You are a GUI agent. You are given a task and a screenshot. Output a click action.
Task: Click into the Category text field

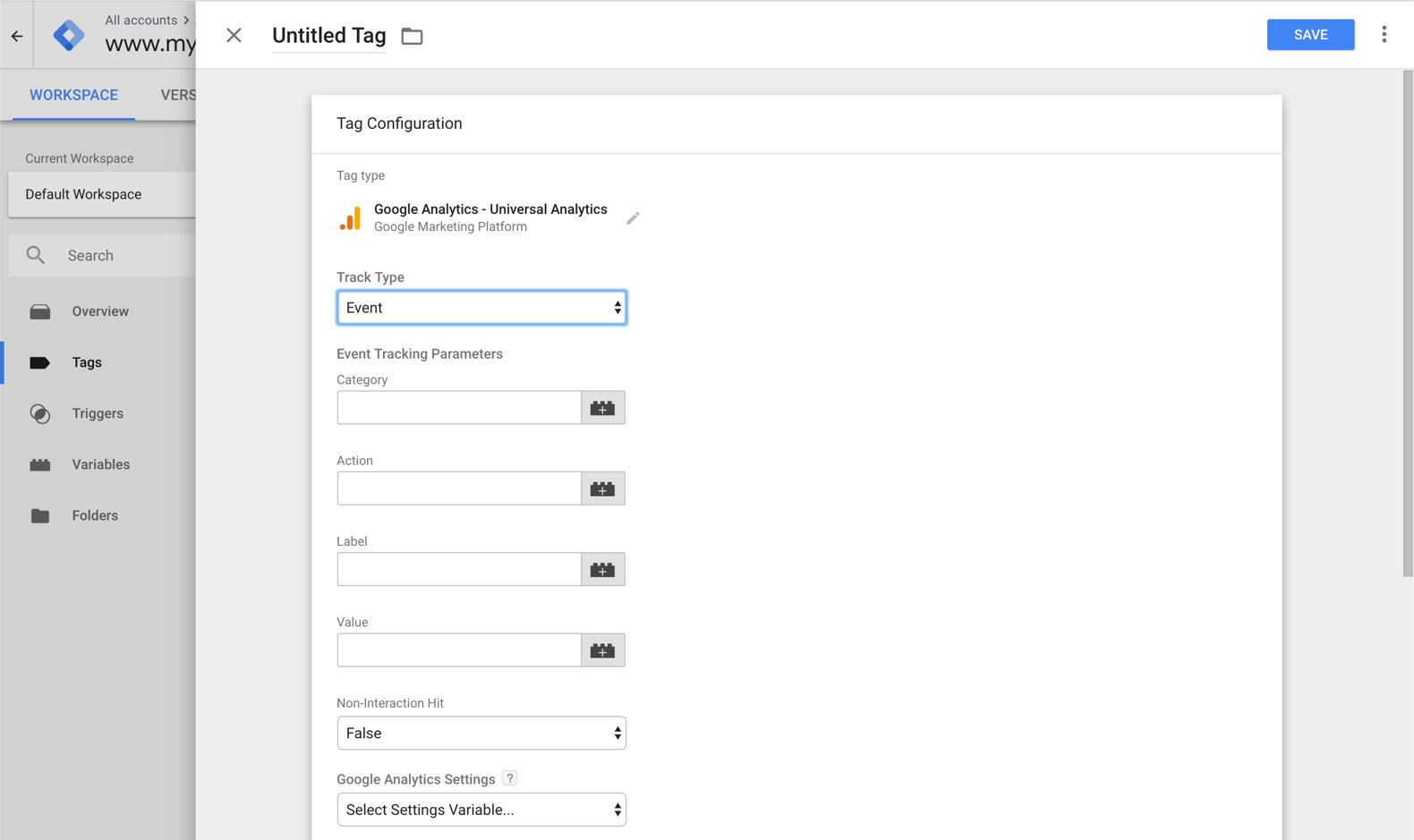[459, 408]
